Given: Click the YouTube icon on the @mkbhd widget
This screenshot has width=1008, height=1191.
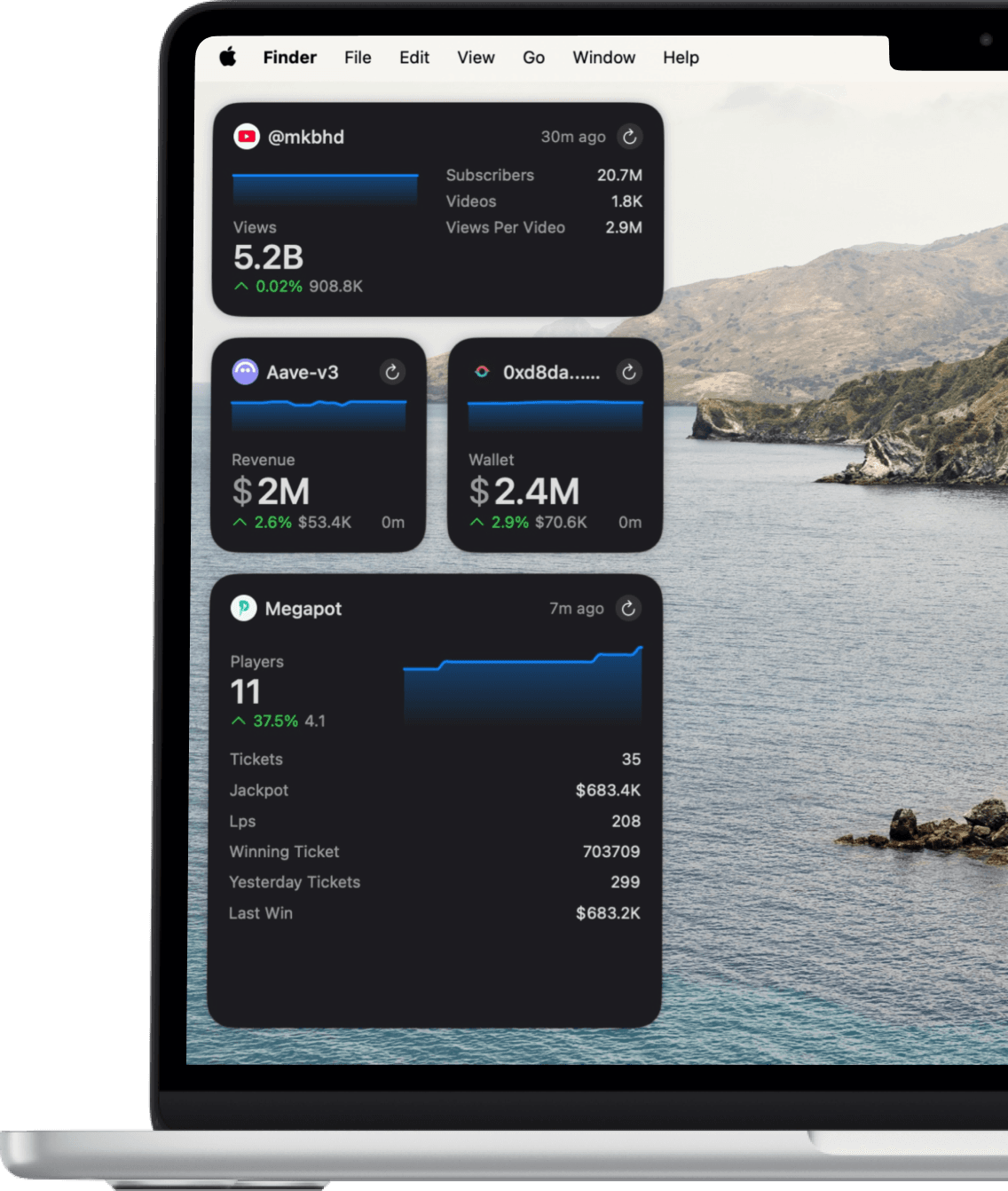Looking at the screenshot, I should pyautogui.click(x=247, y=138).
